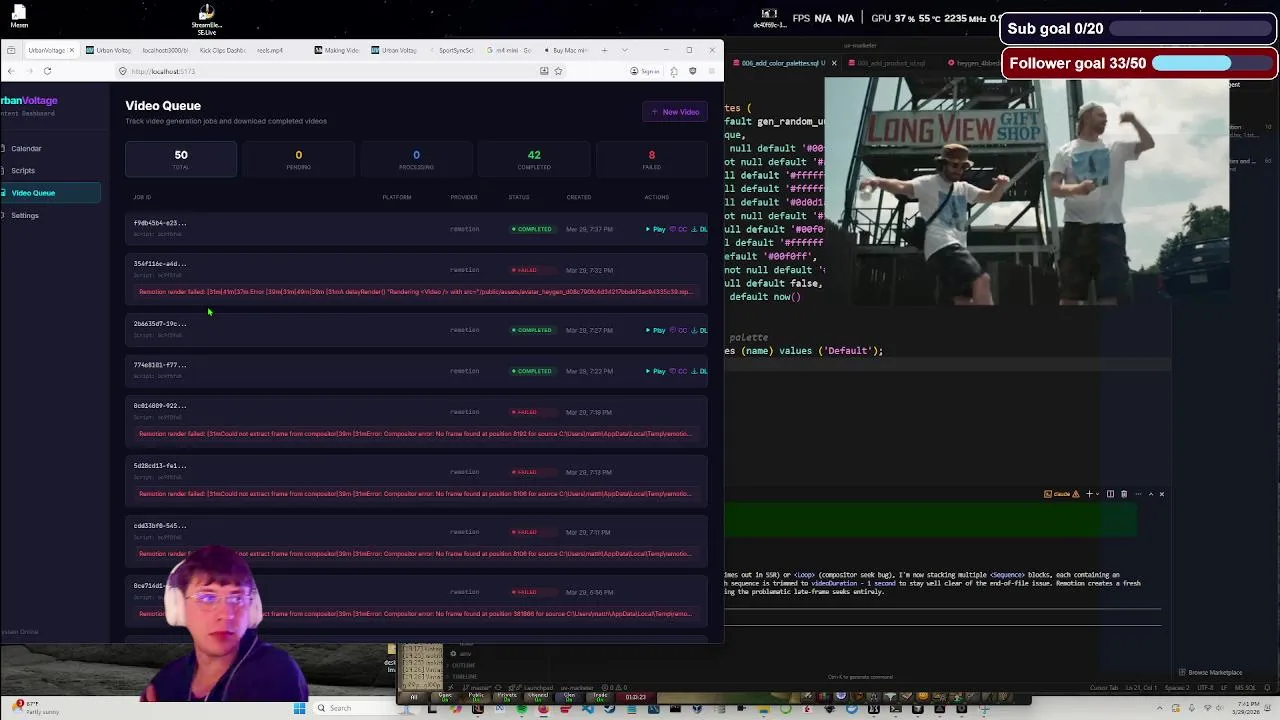Play the video for job f9db45b4
This screenshot has height=720, width=1280.
[656, 229]
